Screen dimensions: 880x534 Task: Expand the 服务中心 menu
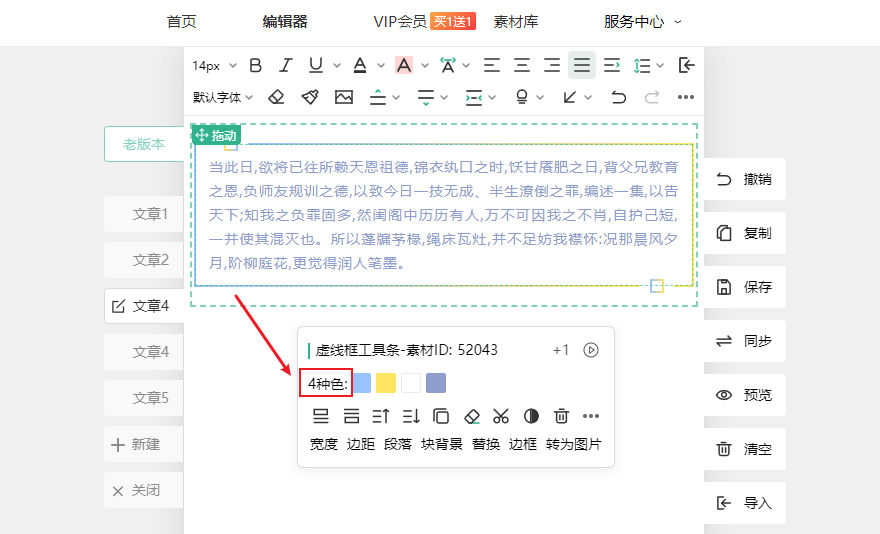[642, 22]
